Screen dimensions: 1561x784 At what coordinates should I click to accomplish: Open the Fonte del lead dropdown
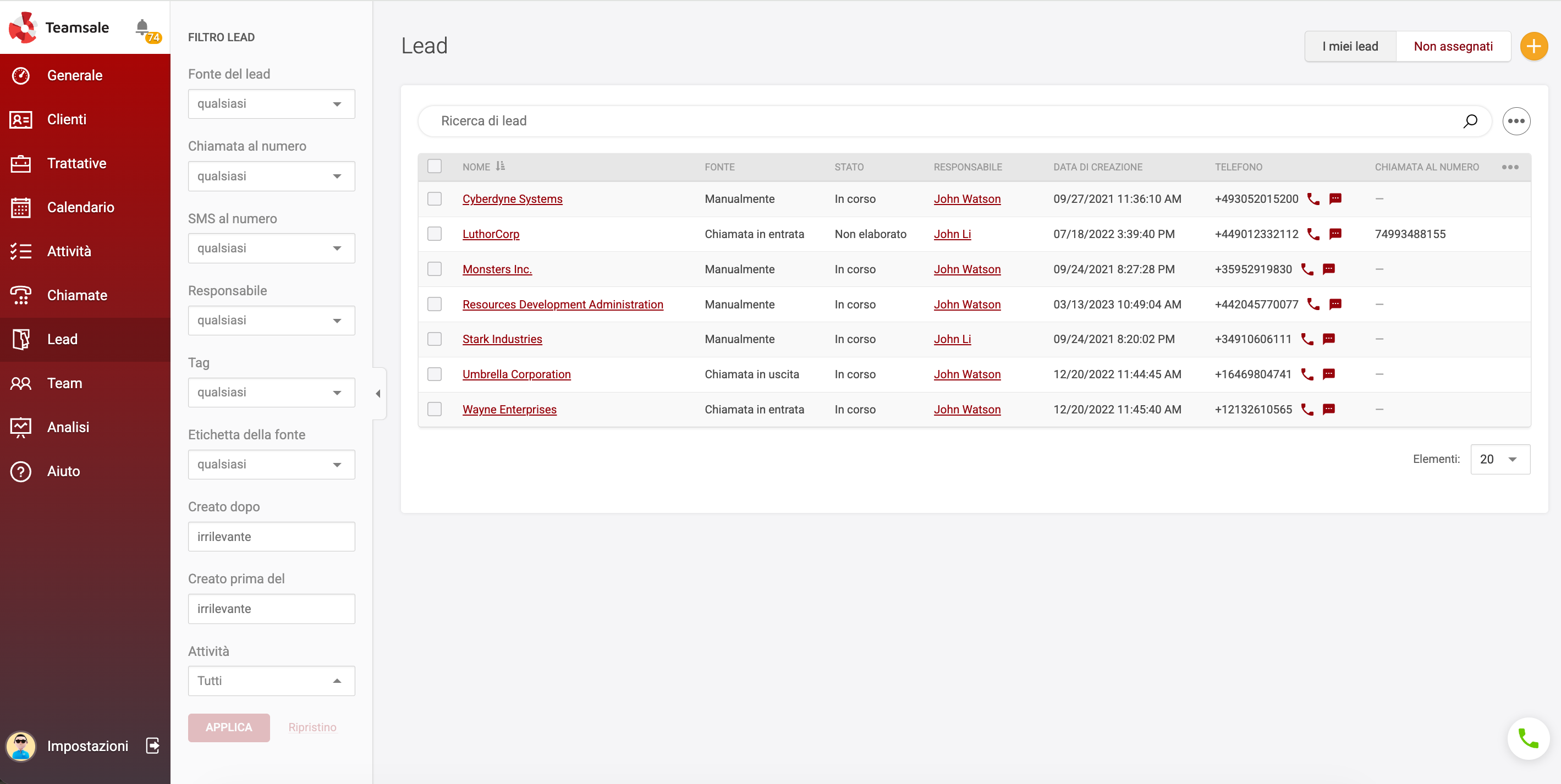271,103
